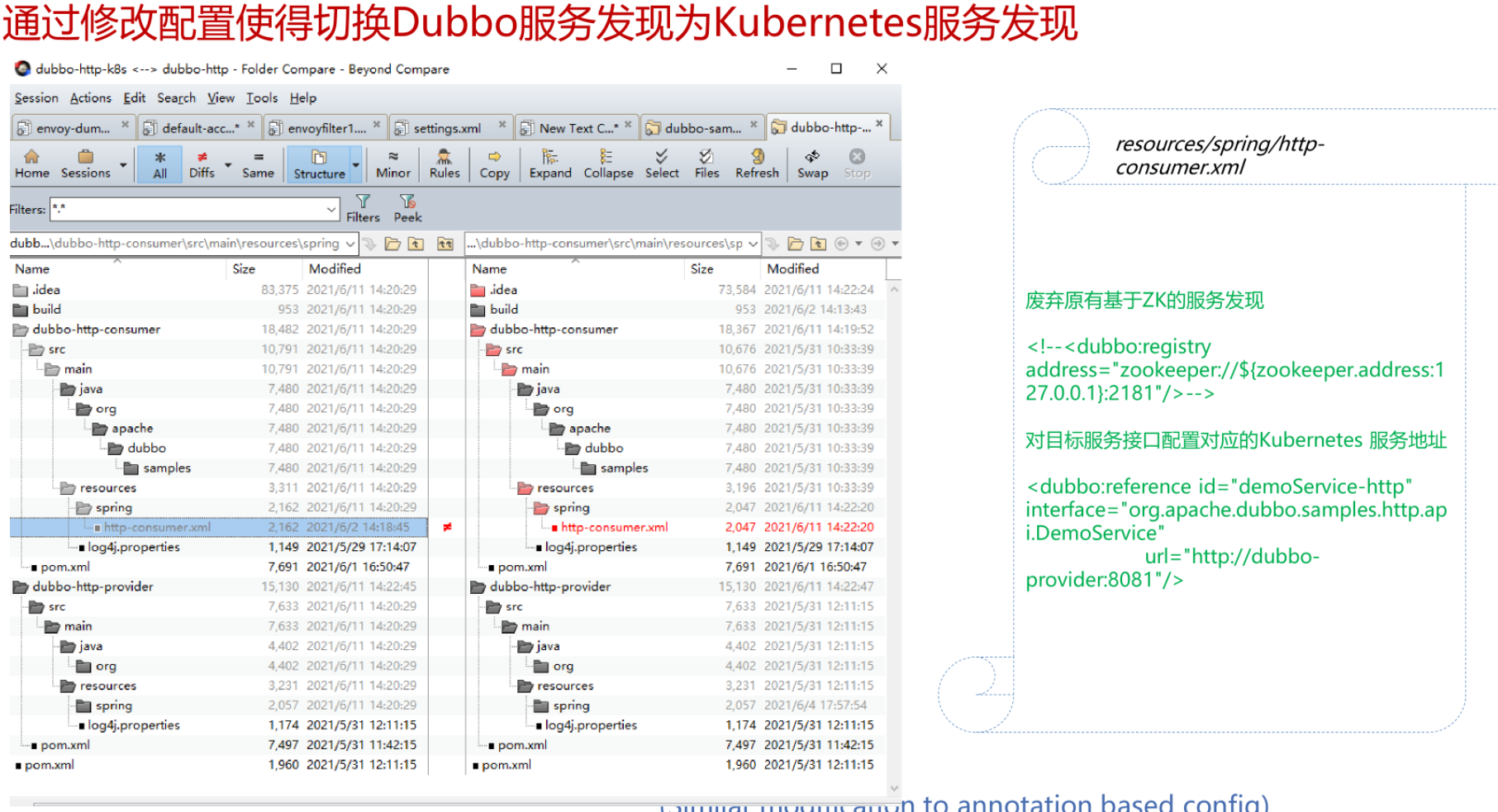
Task: Open the right pane back-history dropdown arrow
Action: coord(858,244)
